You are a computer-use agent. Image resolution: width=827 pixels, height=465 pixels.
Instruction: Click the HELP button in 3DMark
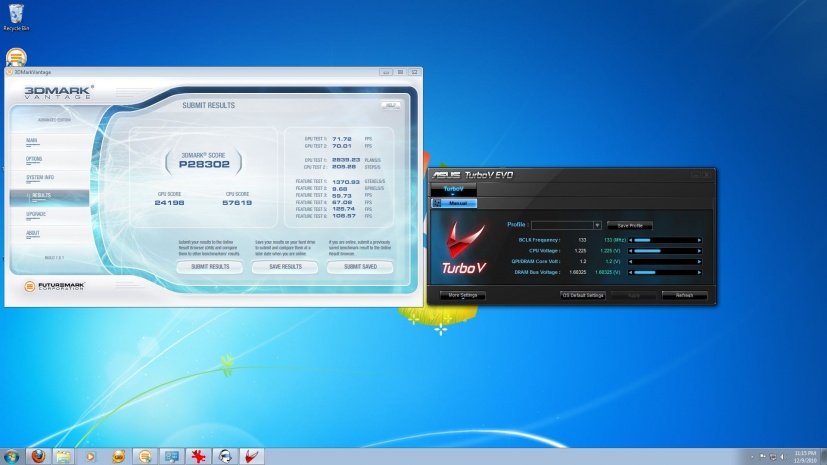point(390,105)
